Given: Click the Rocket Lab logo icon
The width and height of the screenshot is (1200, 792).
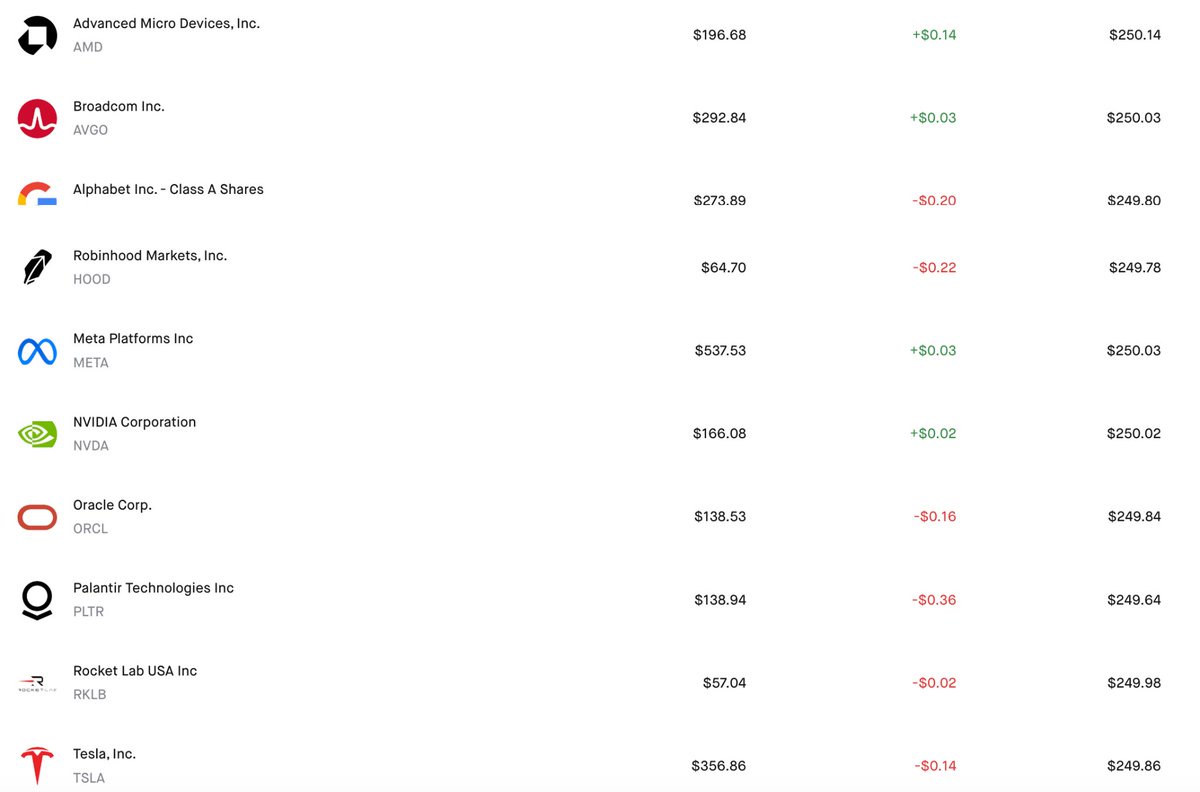Looking at the screenshot, I should click(x=37, y=683).
